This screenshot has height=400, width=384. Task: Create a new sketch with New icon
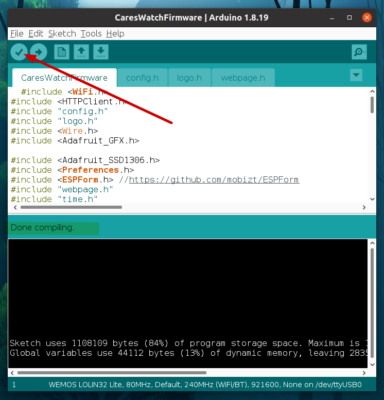click(62, 52)
